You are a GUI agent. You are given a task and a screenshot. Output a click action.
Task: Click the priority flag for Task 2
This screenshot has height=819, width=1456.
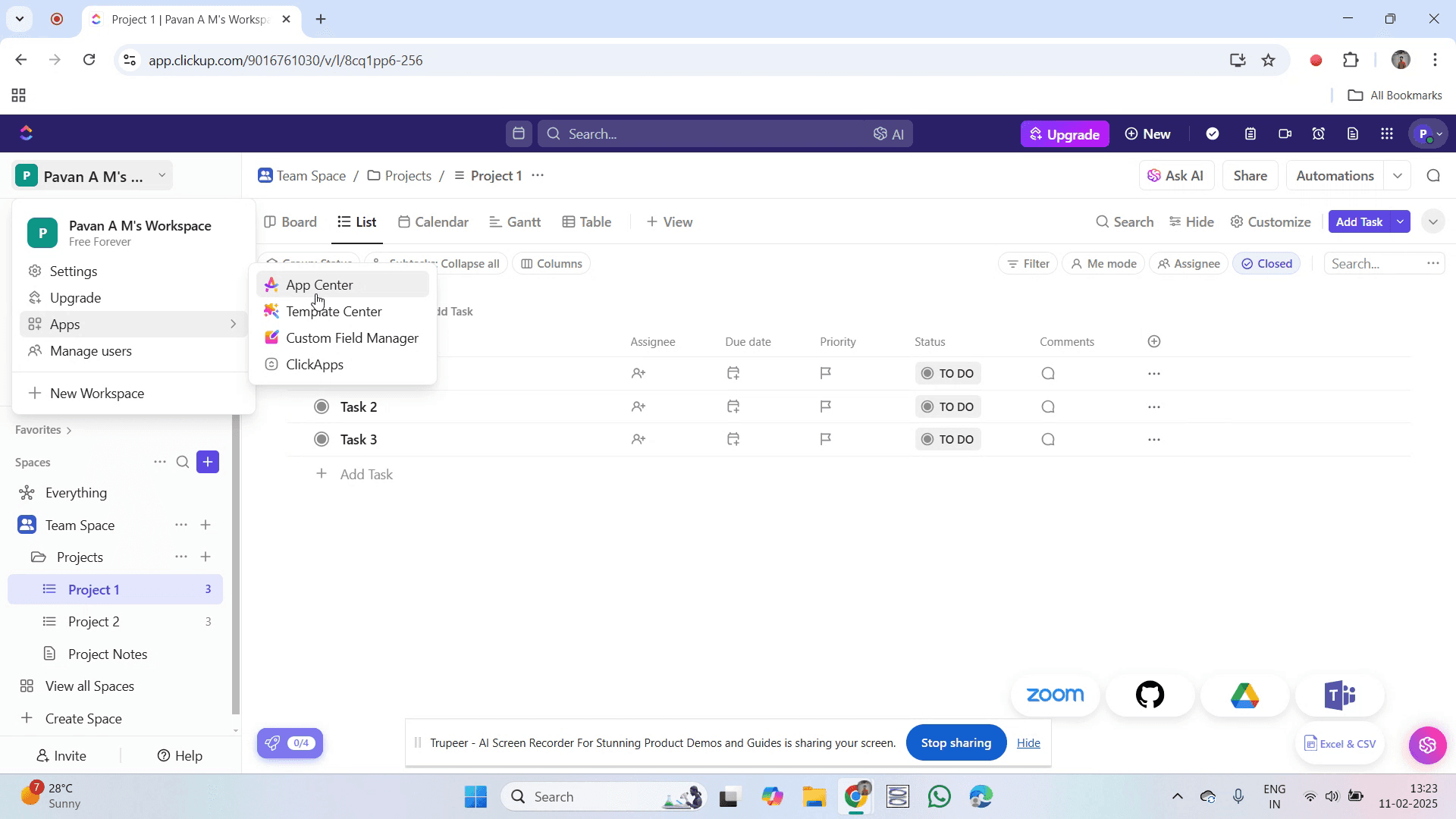pos(826,406)
